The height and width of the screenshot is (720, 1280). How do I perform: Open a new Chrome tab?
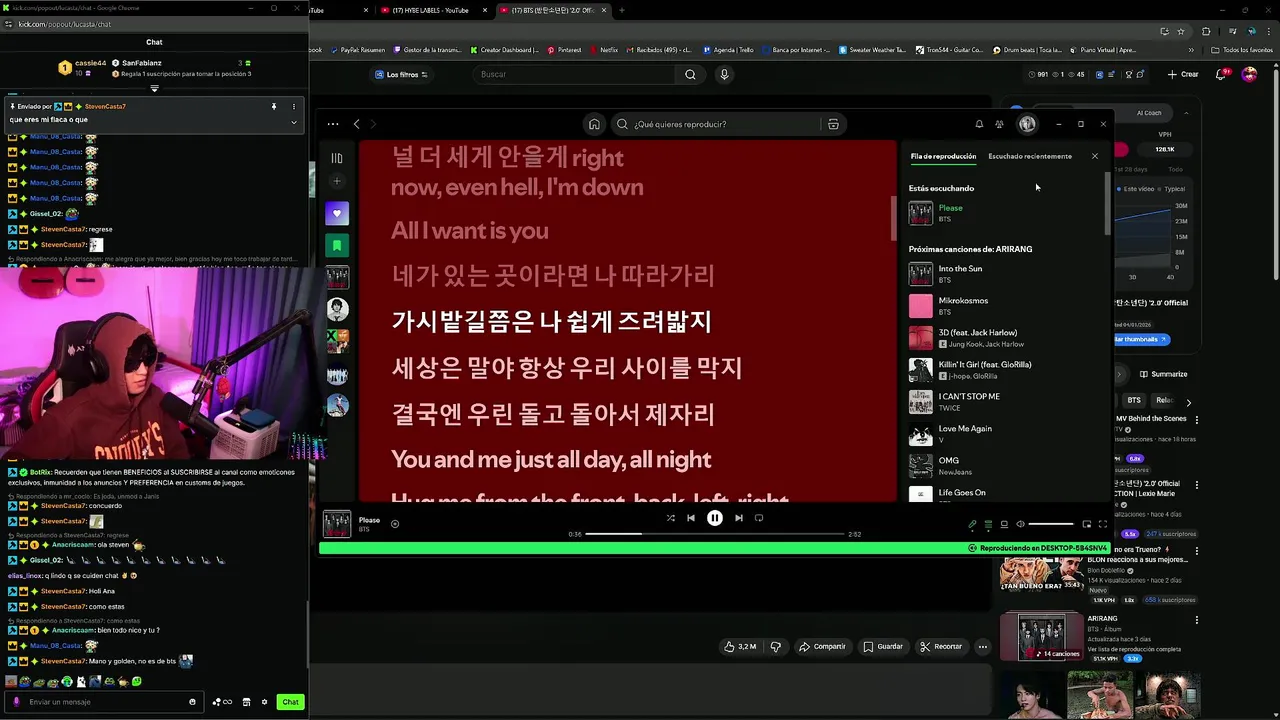622,10
